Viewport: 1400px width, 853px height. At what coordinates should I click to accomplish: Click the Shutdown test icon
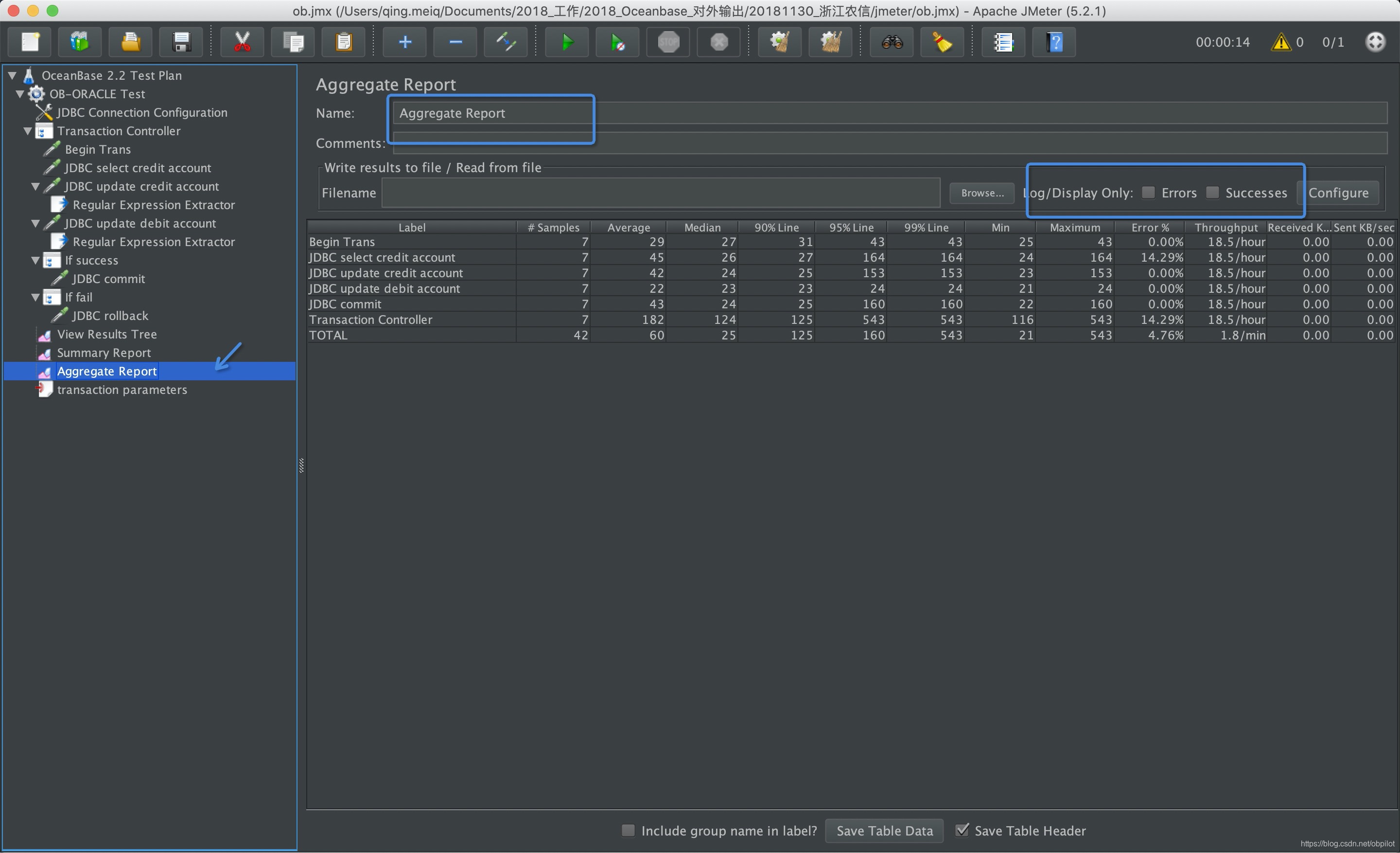click(x=719, y=42)
